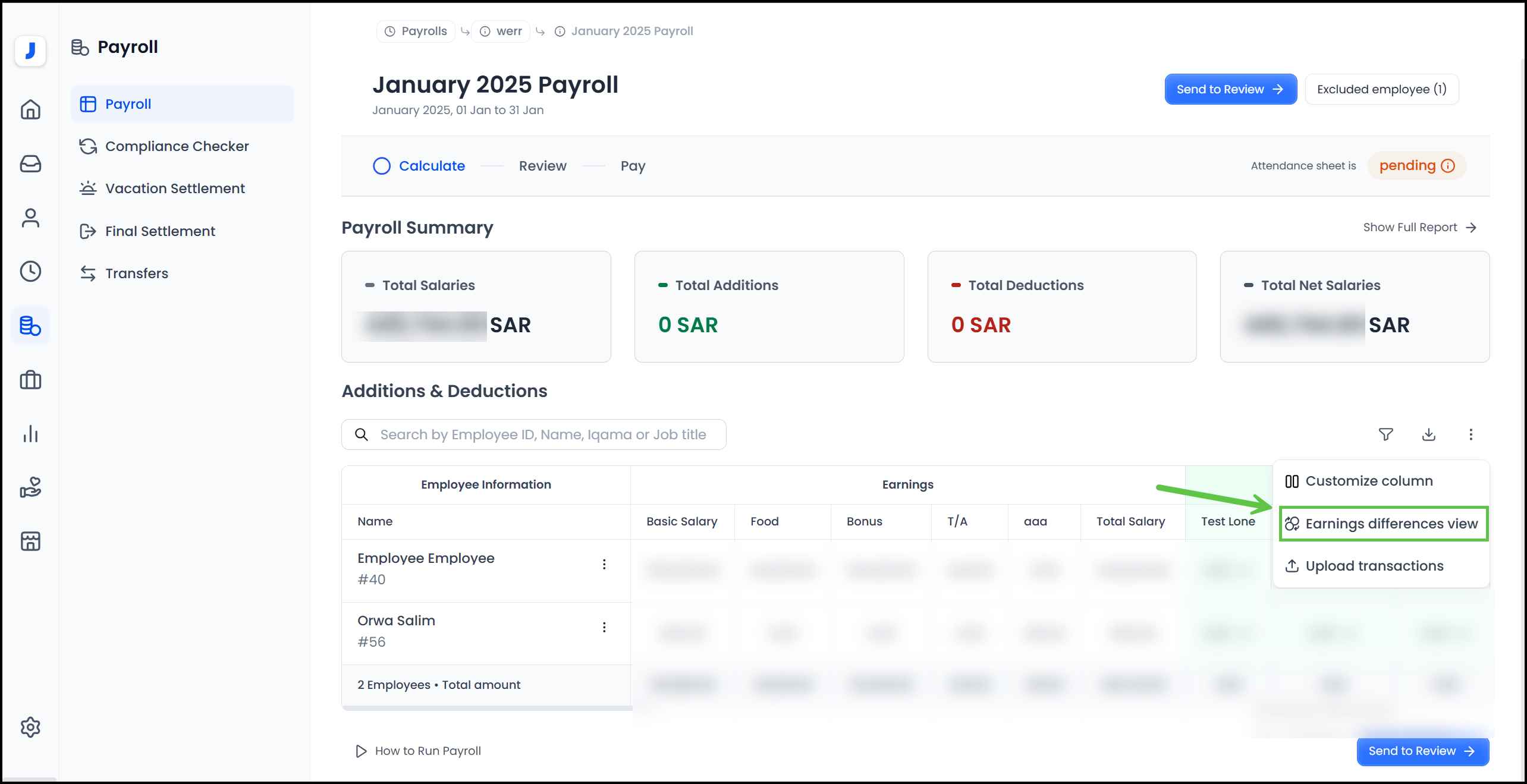Click the download icon above the table

(1429, 434)
